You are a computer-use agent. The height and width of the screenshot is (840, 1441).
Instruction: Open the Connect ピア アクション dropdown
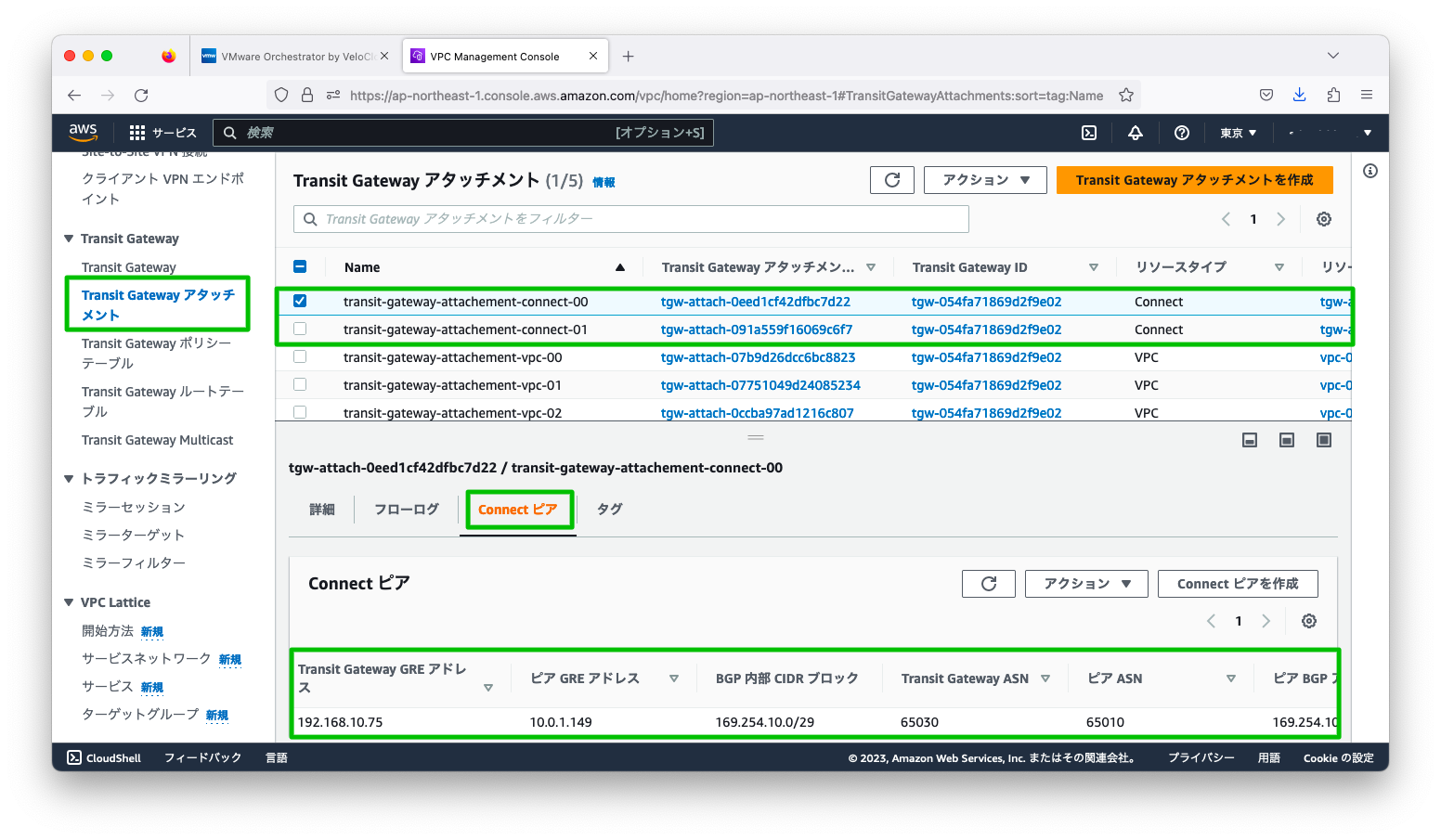pyautogui.click(x=1086, y=584)
